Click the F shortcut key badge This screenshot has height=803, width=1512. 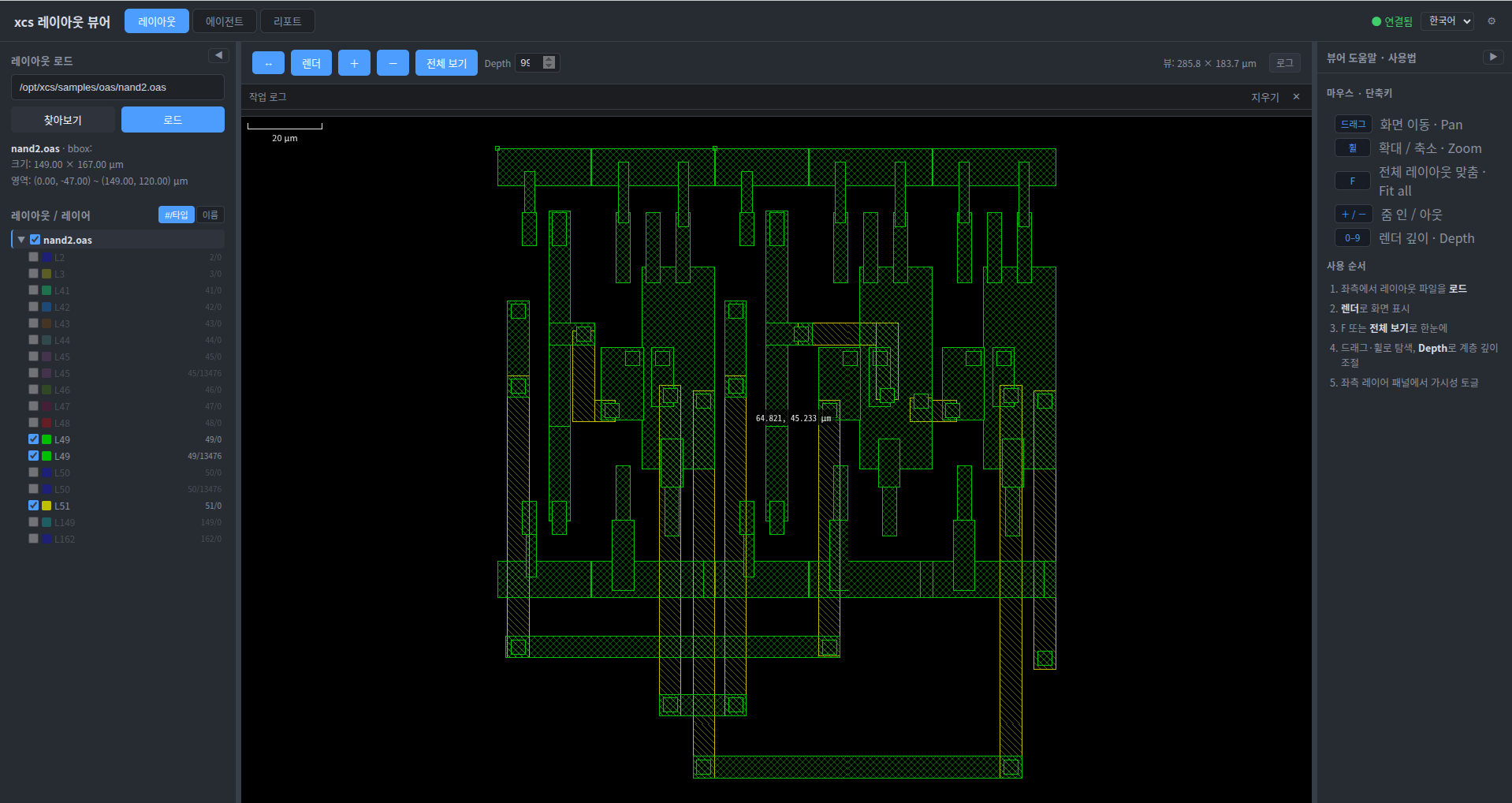click(x=1353, y=181)
